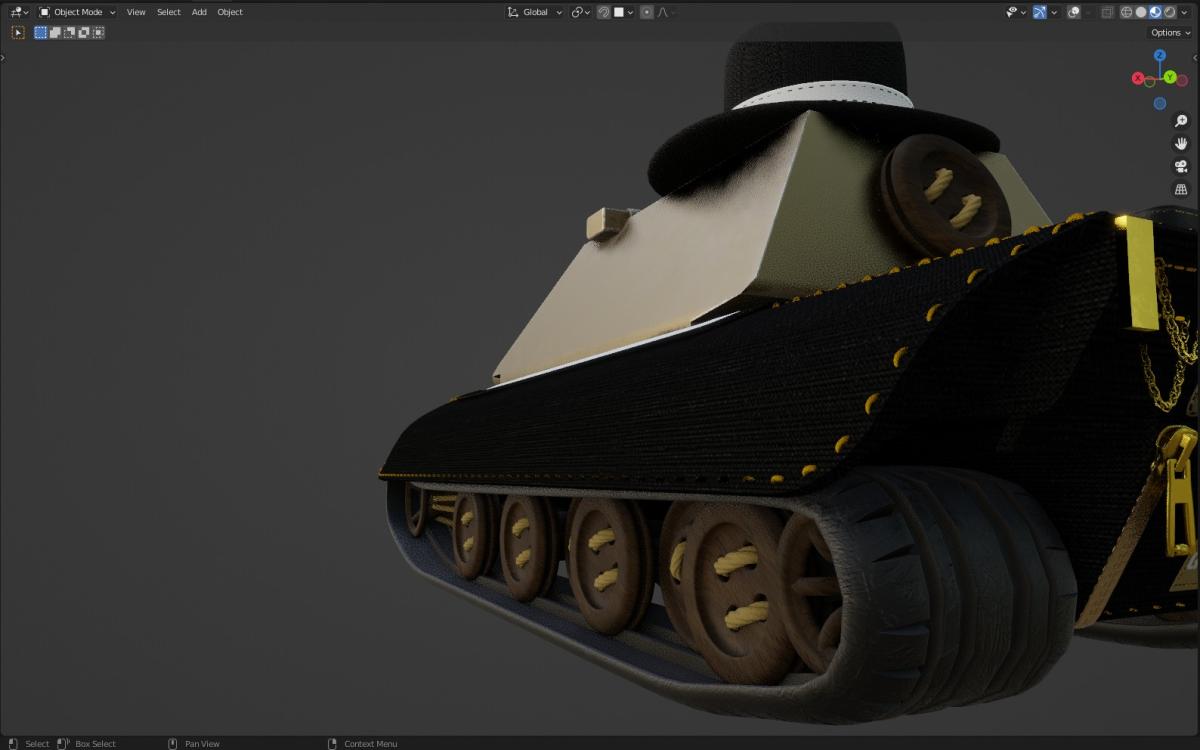Toggle the camera view icon

1181,167
